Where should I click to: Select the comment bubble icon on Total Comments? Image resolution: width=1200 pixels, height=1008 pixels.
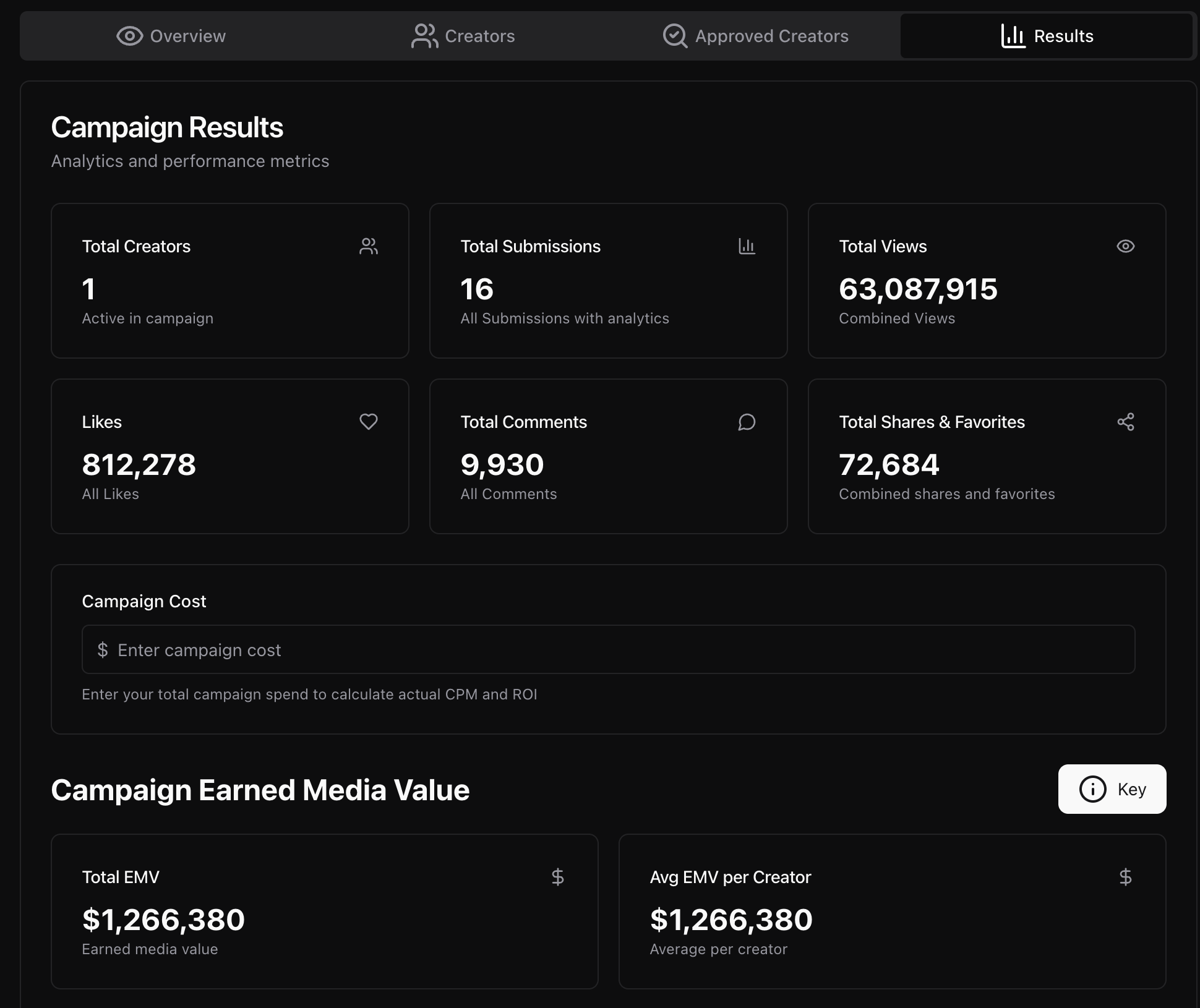(747, 422)
